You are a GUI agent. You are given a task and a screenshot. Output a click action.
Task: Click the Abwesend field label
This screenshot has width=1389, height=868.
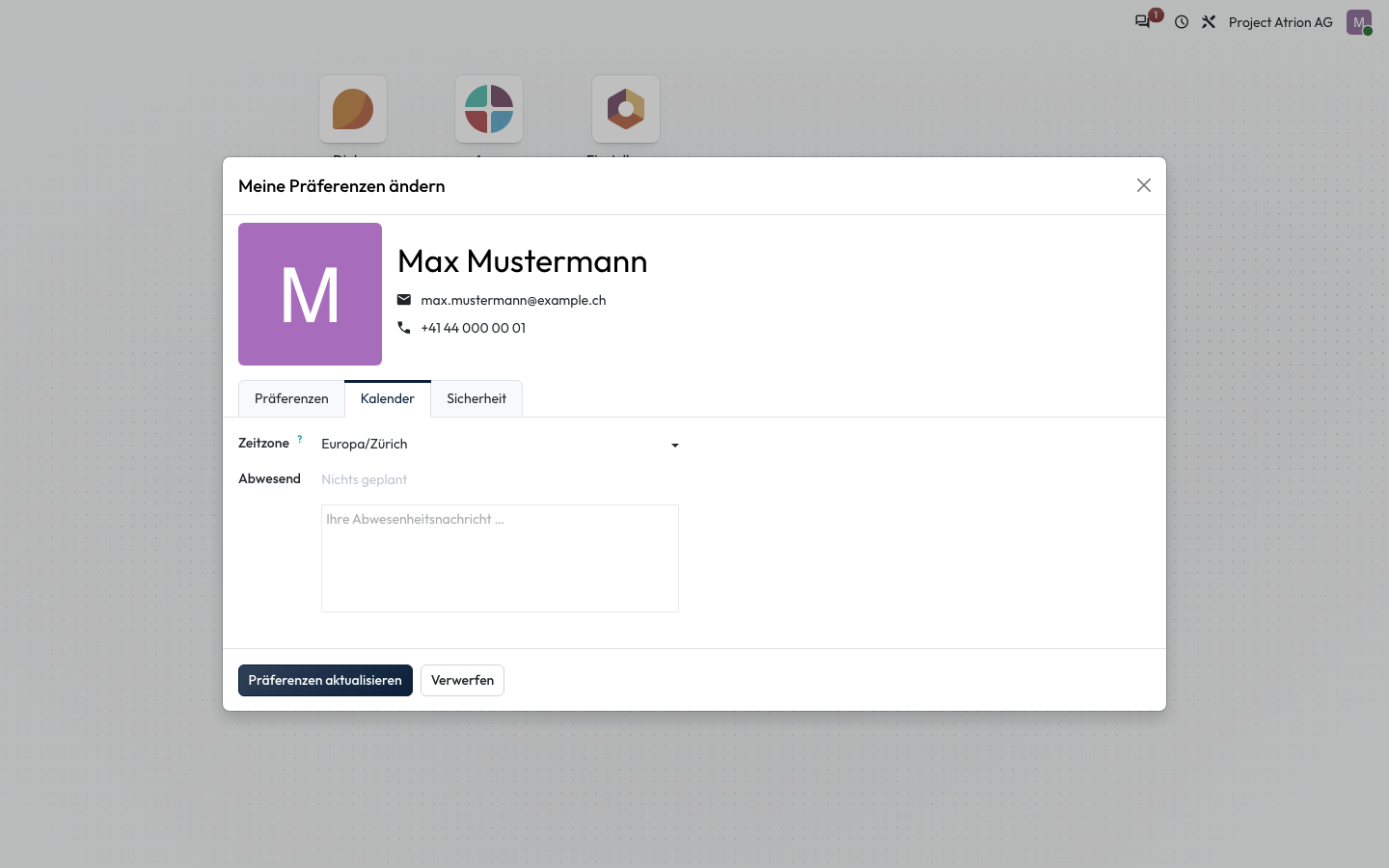[x=269, y=478]
